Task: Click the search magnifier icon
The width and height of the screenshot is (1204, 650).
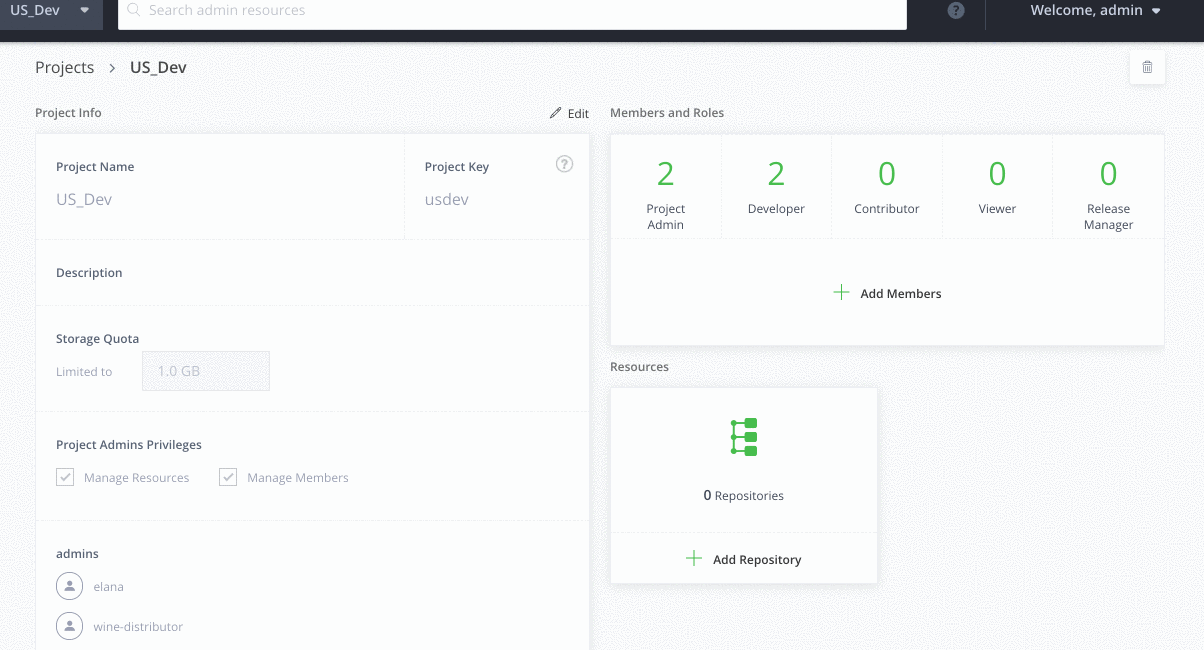Action: [x=134, y=11]
